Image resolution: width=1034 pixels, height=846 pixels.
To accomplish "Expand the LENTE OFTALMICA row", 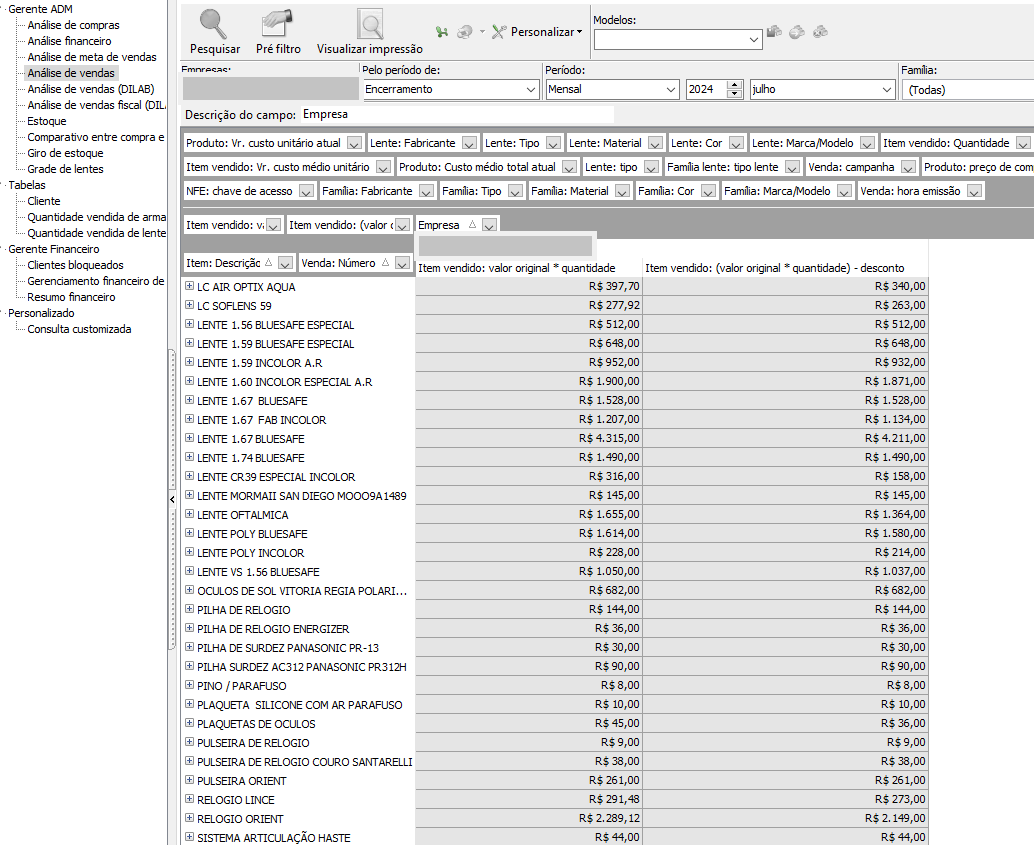I will click(x=189, y=514).
